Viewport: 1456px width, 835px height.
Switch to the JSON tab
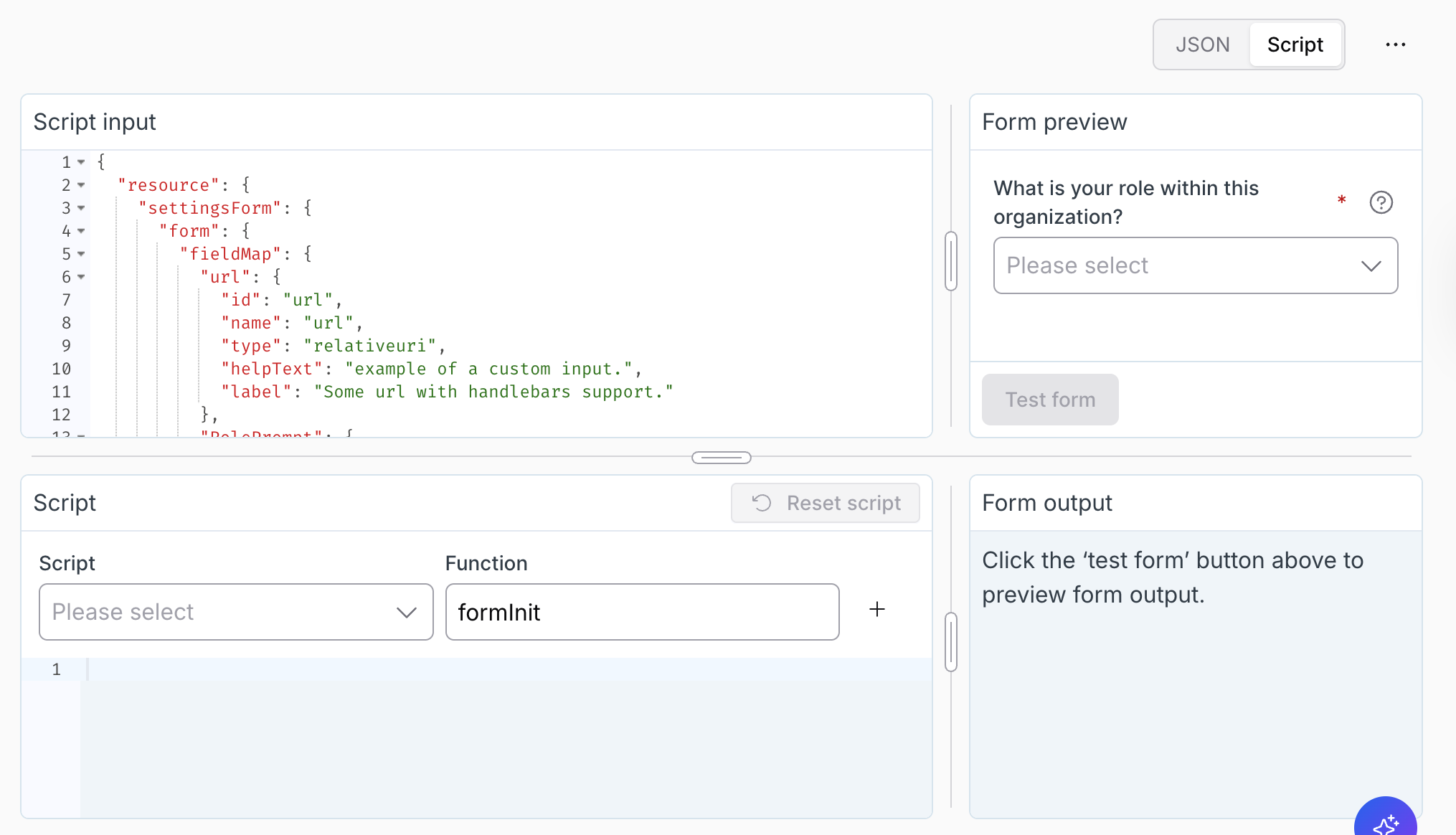(1202, 44)
